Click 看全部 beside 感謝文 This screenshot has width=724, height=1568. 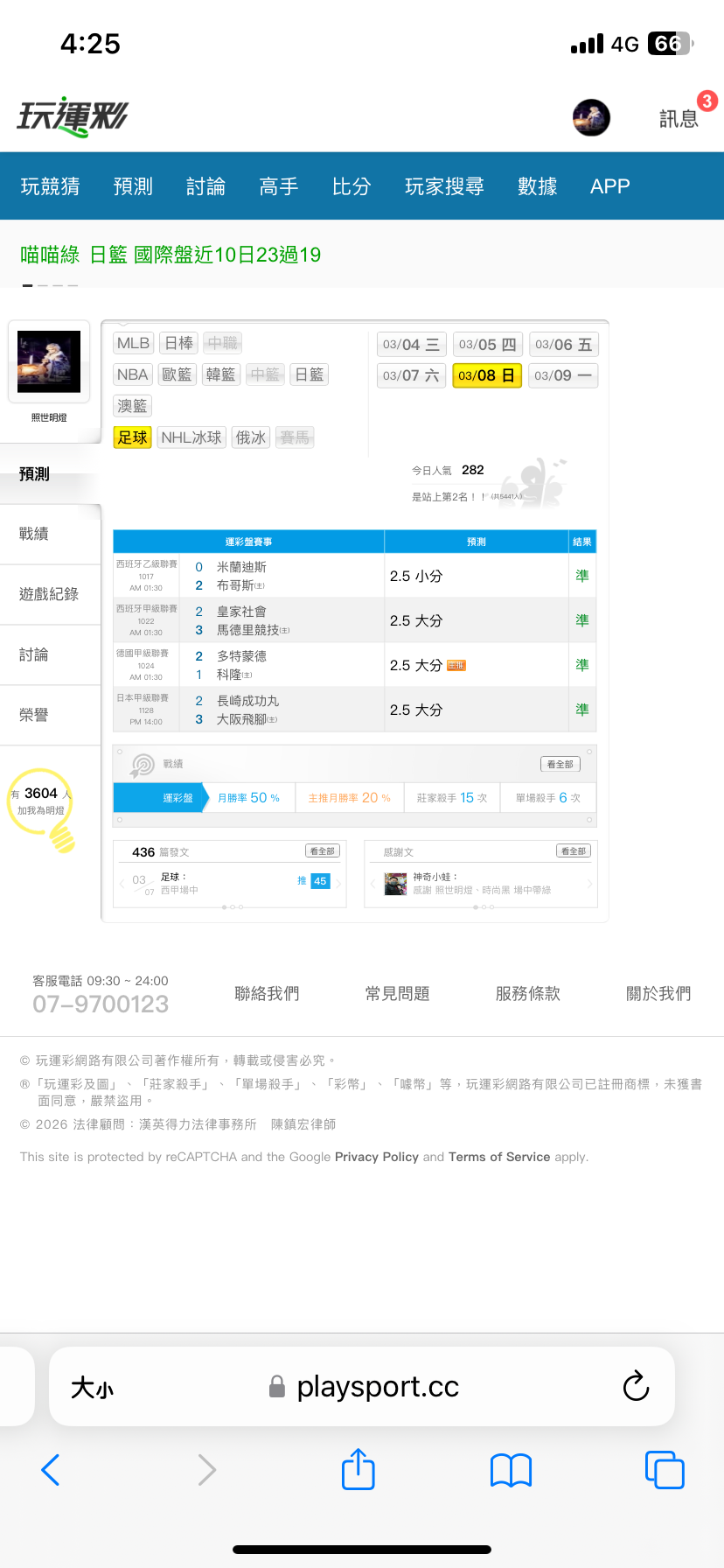(x=574, y=851)
